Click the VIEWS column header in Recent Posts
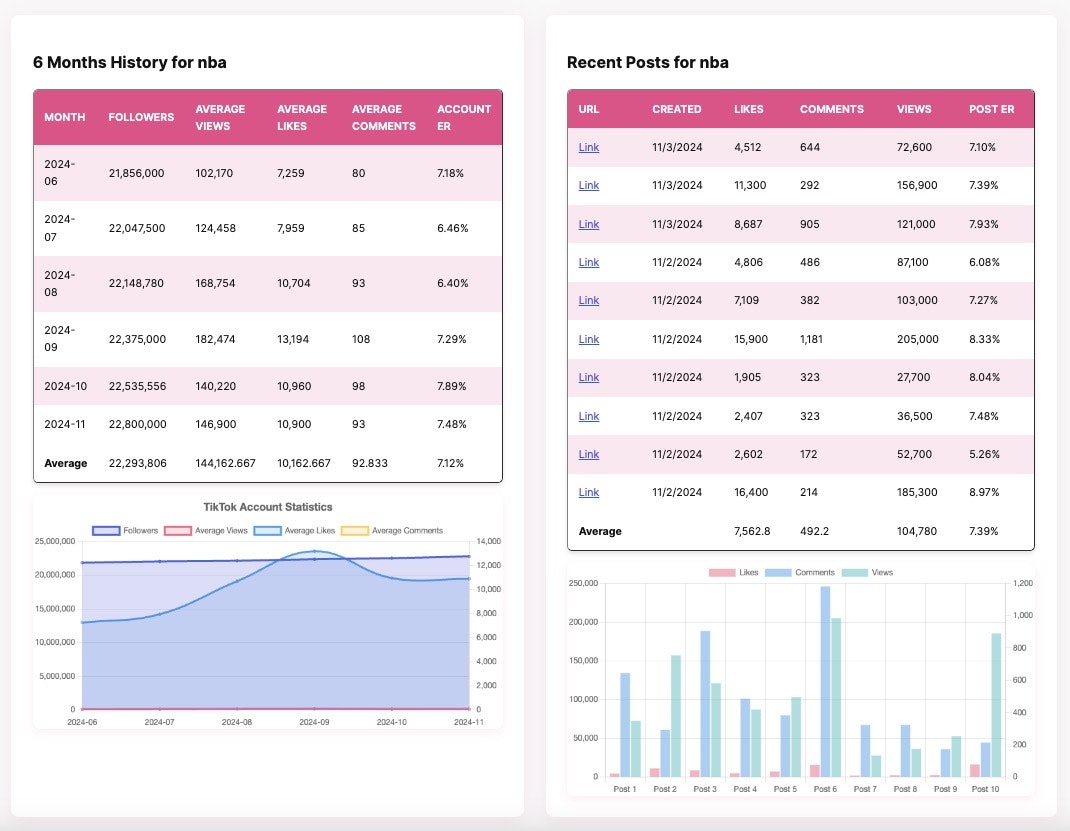 coord(914,109)
